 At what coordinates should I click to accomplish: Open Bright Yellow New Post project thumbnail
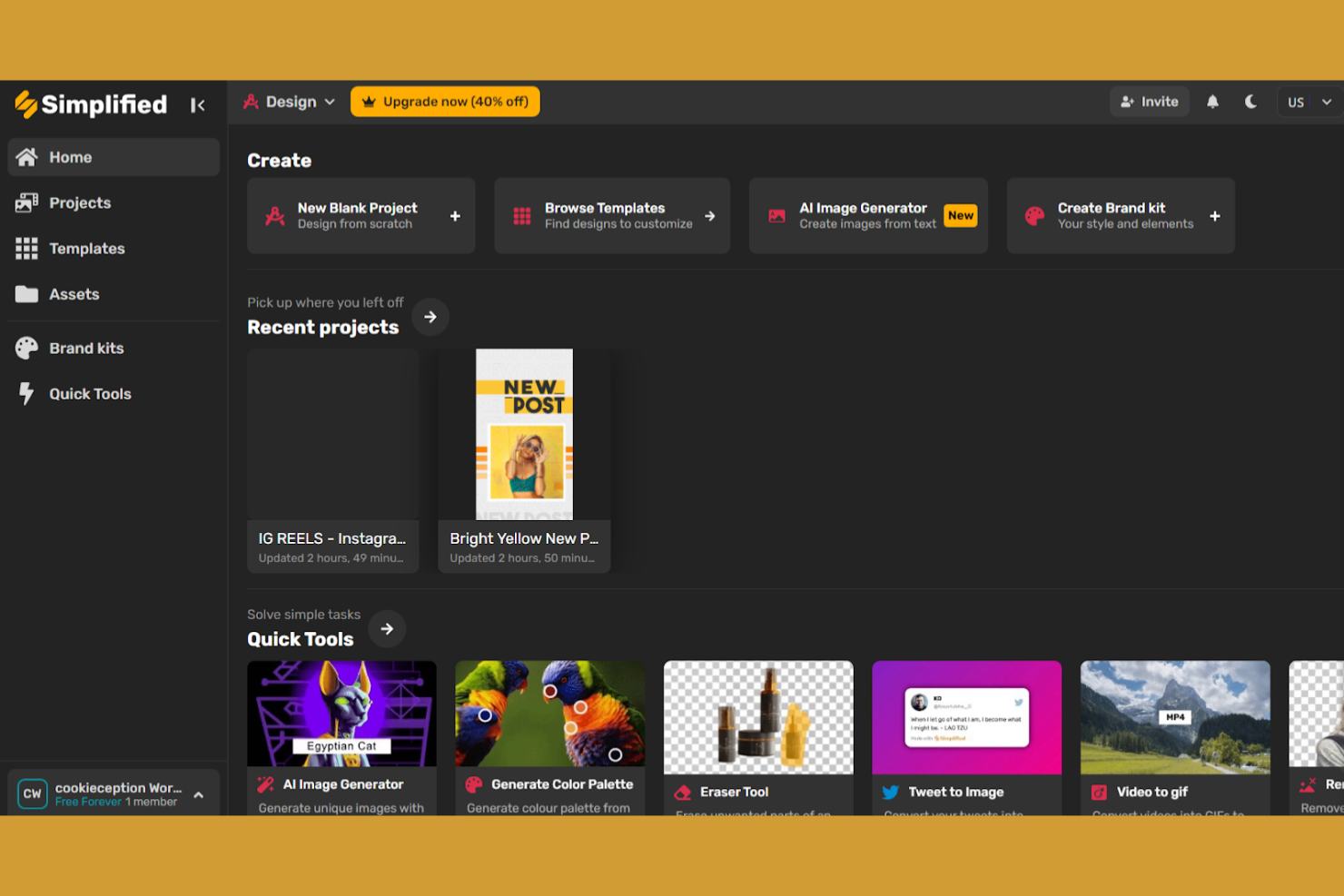click(524, 435)
